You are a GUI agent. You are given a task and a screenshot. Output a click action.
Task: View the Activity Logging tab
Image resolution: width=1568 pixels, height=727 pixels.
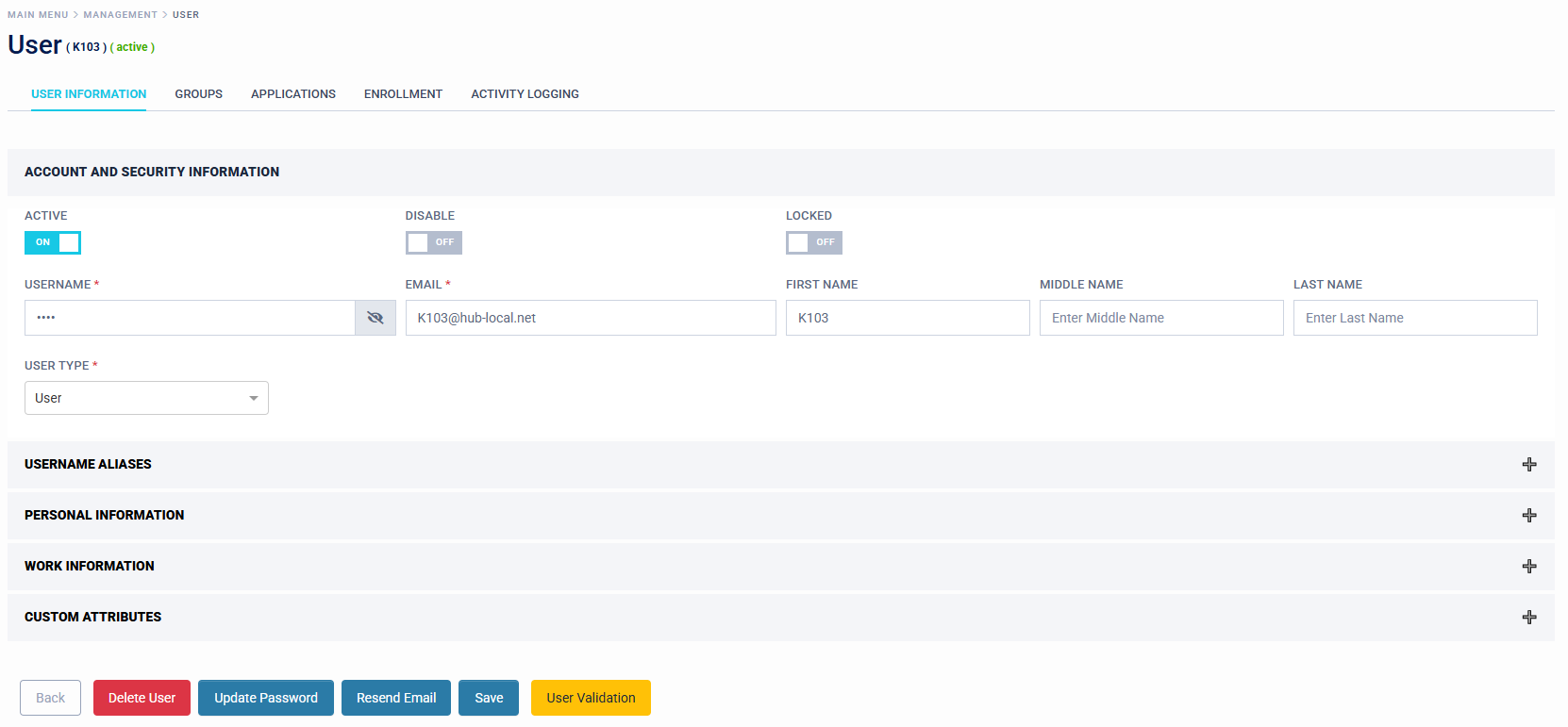(525, 94)
